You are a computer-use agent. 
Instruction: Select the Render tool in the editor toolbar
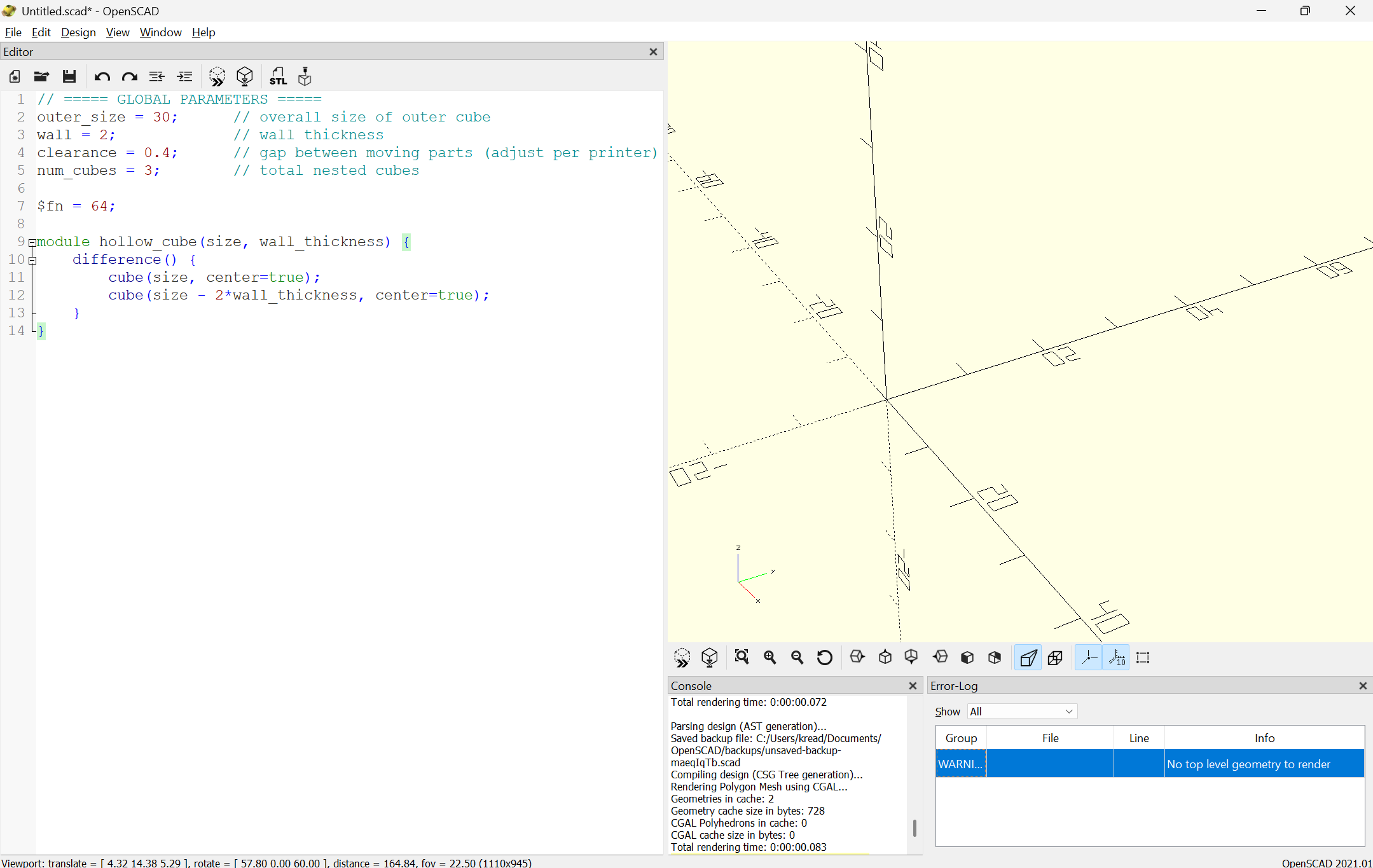point(245,76)
